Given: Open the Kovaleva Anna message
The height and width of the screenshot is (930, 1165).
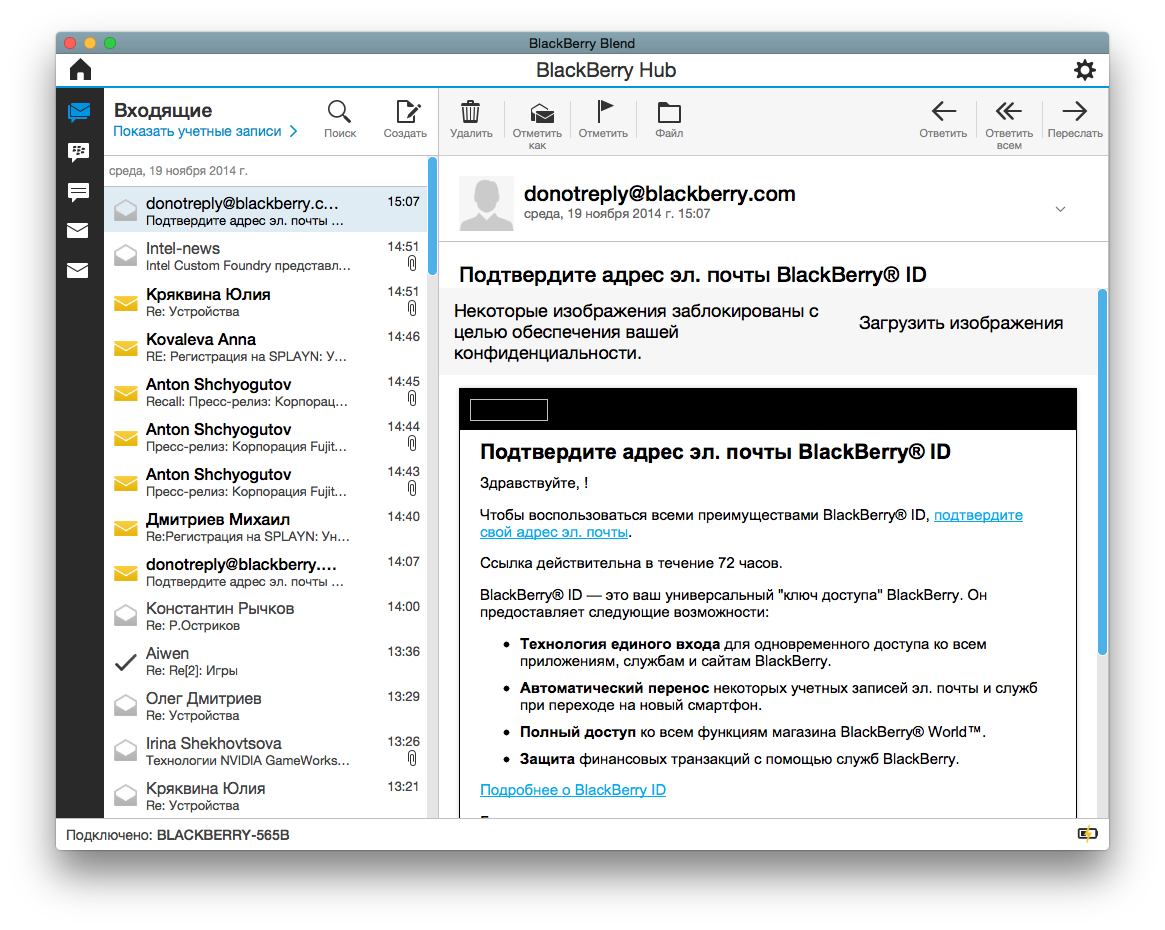Looking at the screenshot, I should point(266,346).
